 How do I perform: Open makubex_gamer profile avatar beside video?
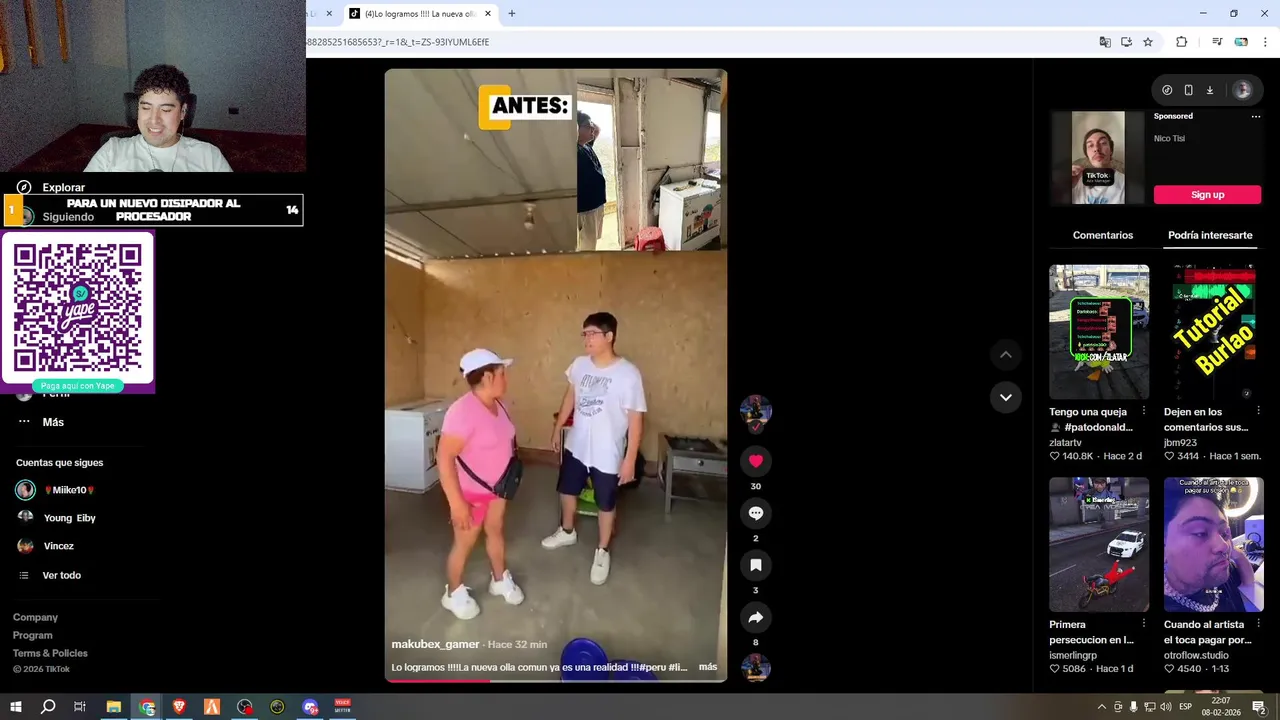click(756, 411)
